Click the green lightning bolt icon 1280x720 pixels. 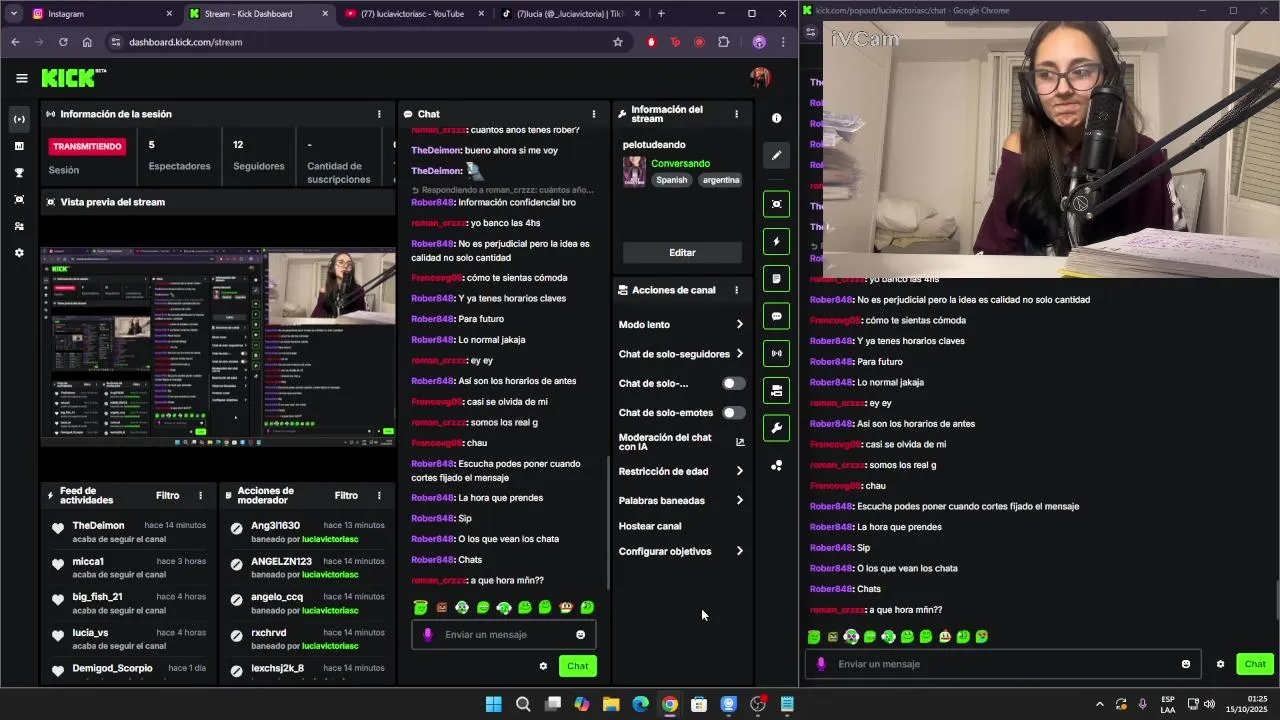pyautogui.click(x=777, y=241)
